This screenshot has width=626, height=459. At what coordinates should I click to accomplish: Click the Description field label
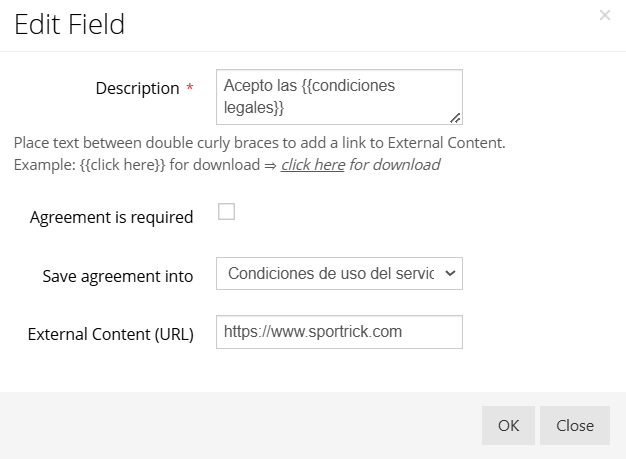tap(137, 88)
